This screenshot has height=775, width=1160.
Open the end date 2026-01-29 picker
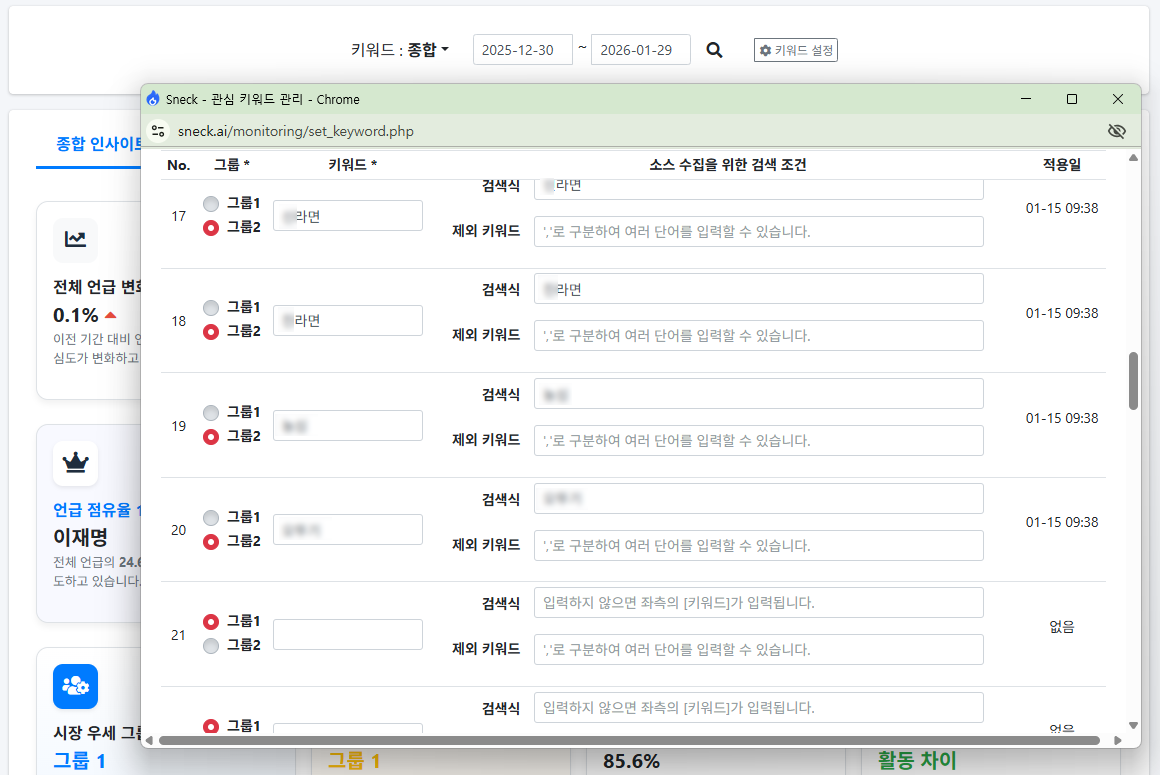click(x=640, y=50)
